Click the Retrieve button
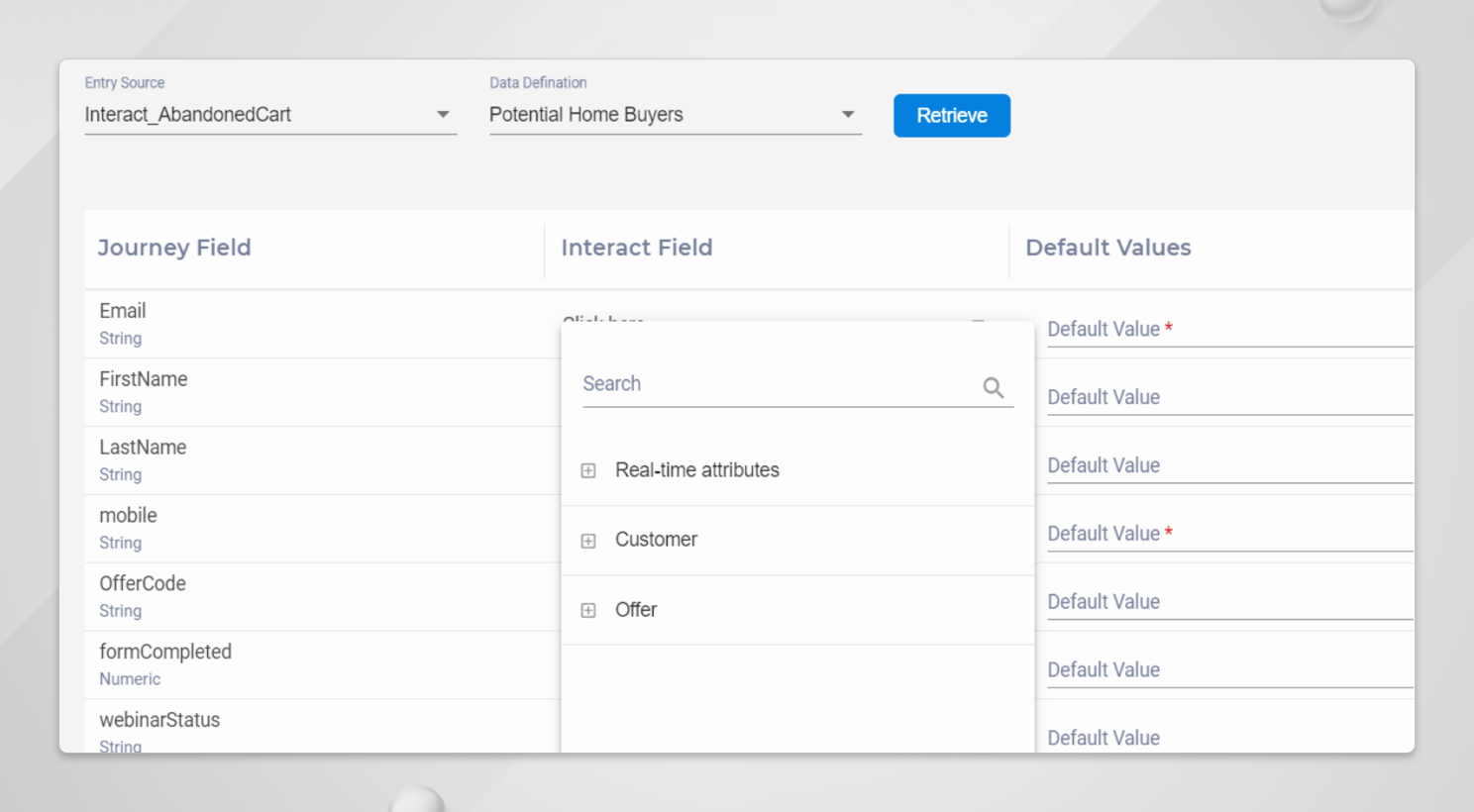The width and height of the screenshot is (1474, 812). click(951, 115)
